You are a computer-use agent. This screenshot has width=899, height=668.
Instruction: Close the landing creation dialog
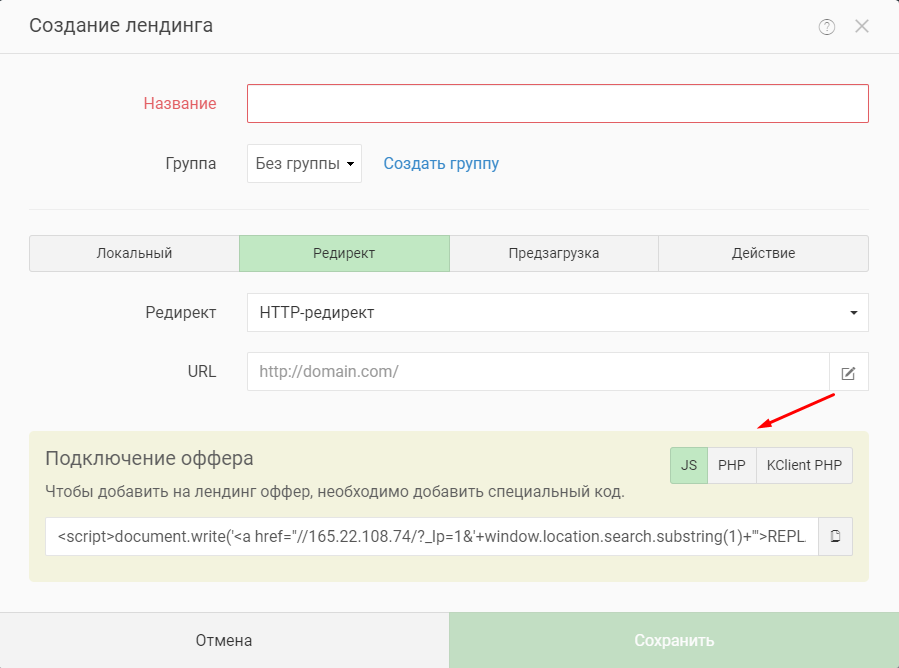(x=861, y=26)
